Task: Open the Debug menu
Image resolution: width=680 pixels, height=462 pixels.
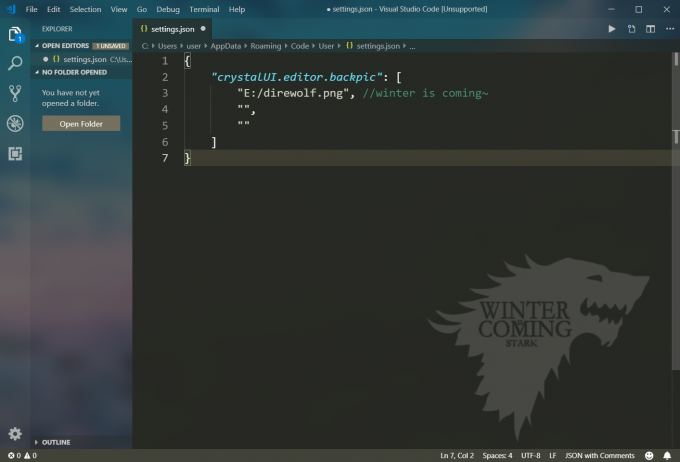Action: pos(168,9)
